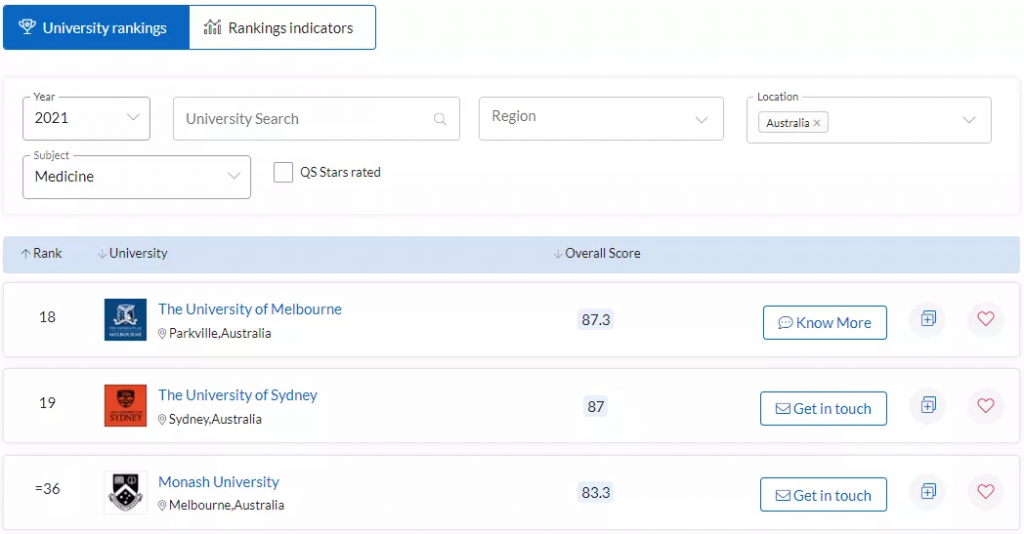
Task: Tick the QS Stars rated checkbox
Action: coord(283,172)
